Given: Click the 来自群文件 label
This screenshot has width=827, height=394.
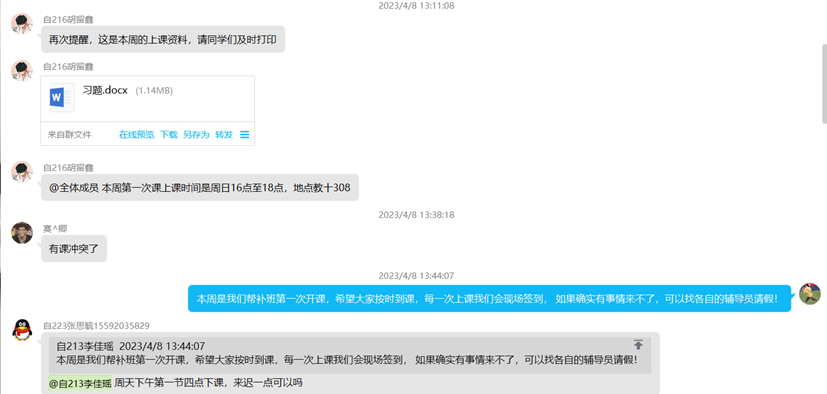Looking at the screenshot, I should pos(70,134).
